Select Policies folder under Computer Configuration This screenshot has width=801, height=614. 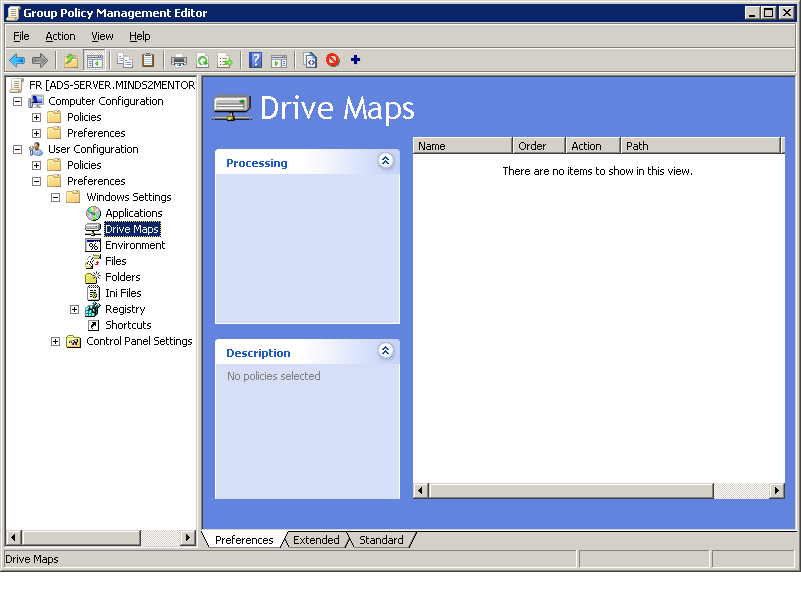[84, 117]
